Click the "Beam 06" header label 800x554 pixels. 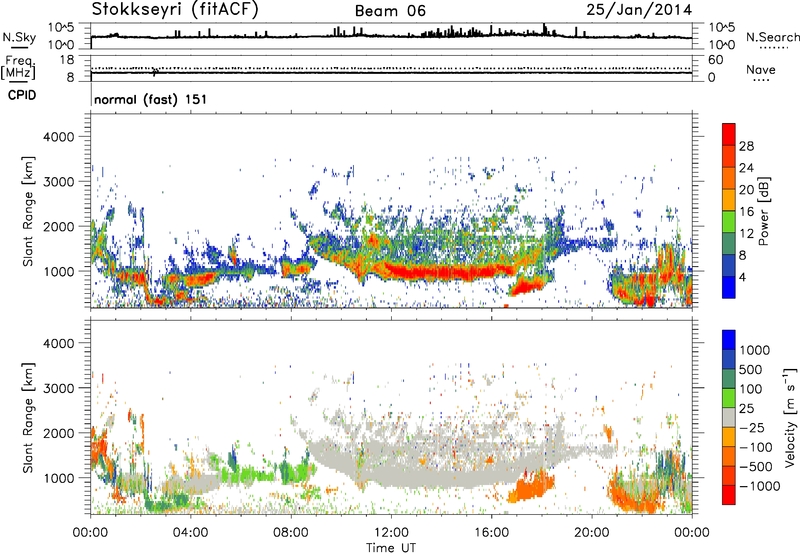[x=390, y=11]
